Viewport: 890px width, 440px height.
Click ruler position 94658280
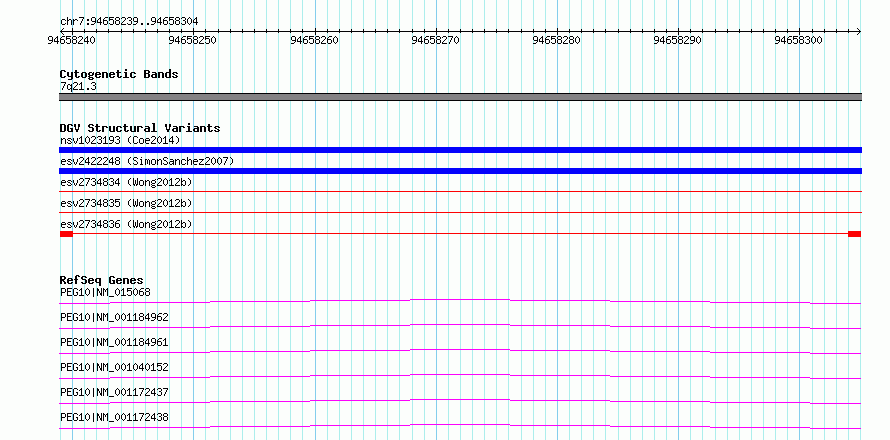[557, 40]
